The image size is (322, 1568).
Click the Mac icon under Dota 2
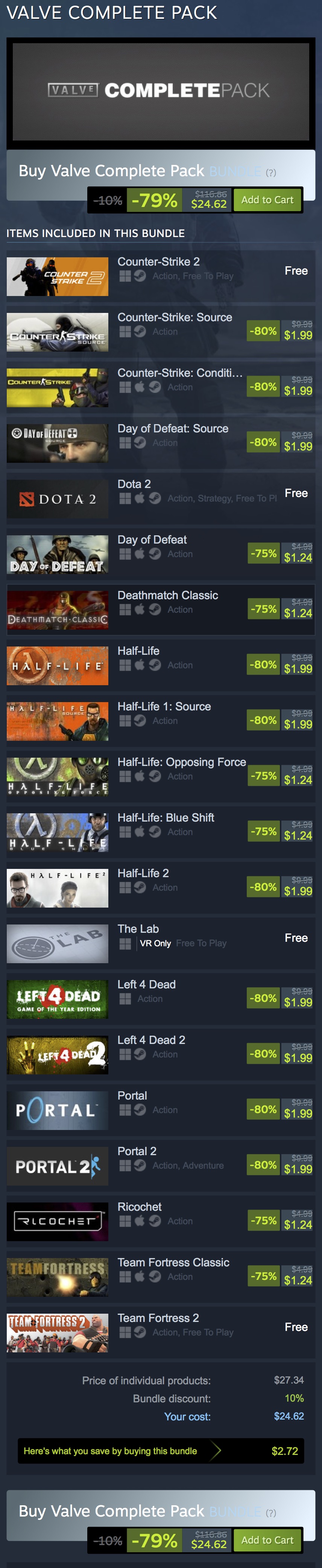pyautogui.click(x=140, y=498)
